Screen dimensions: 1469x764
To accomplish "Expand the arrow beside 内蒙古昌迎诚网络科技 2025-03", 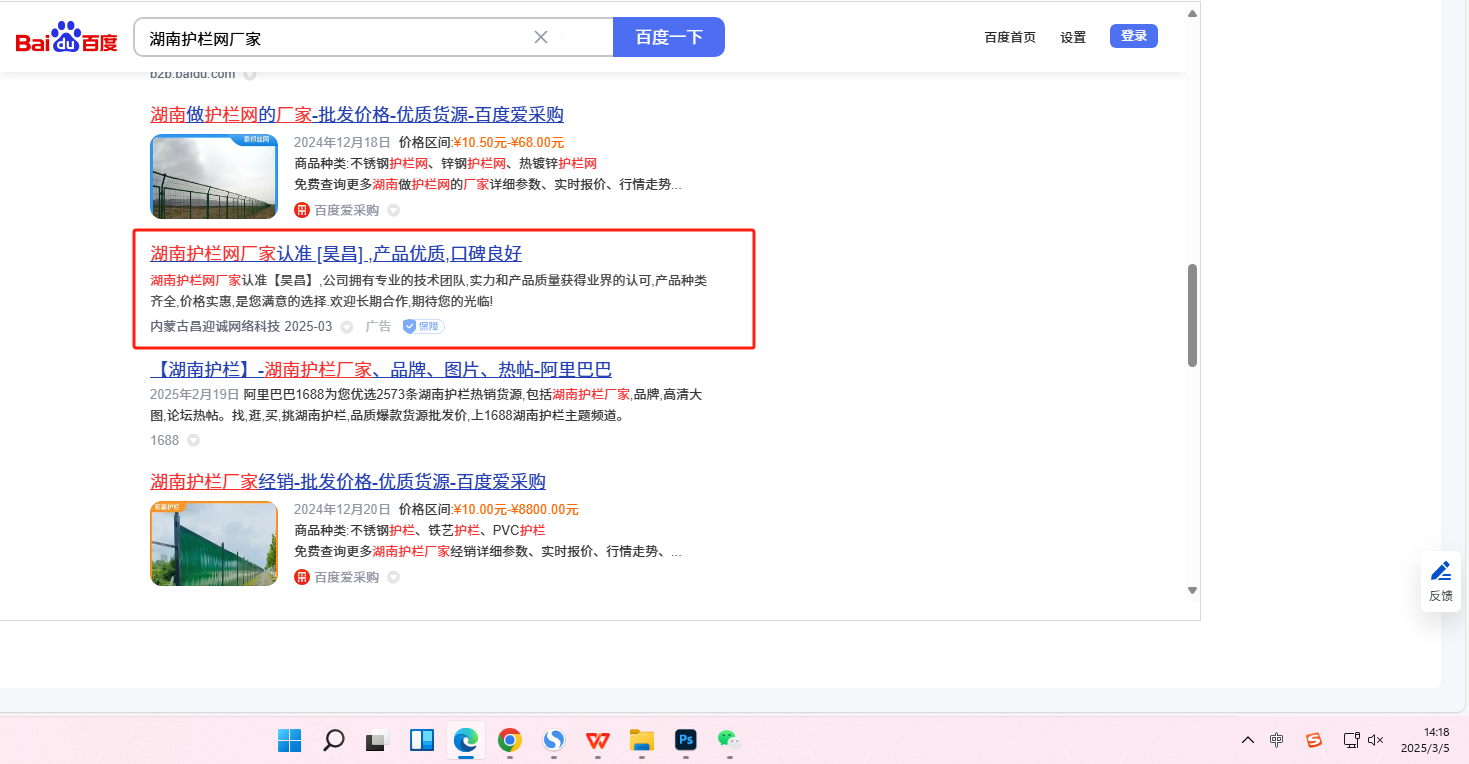I will point(347,327).
